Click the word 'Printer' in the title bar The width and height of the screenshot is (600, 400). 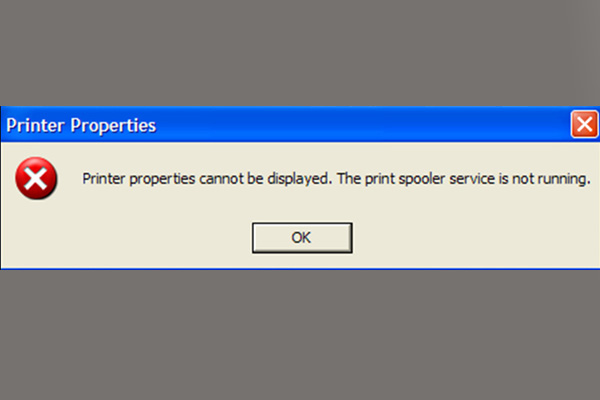35,125
